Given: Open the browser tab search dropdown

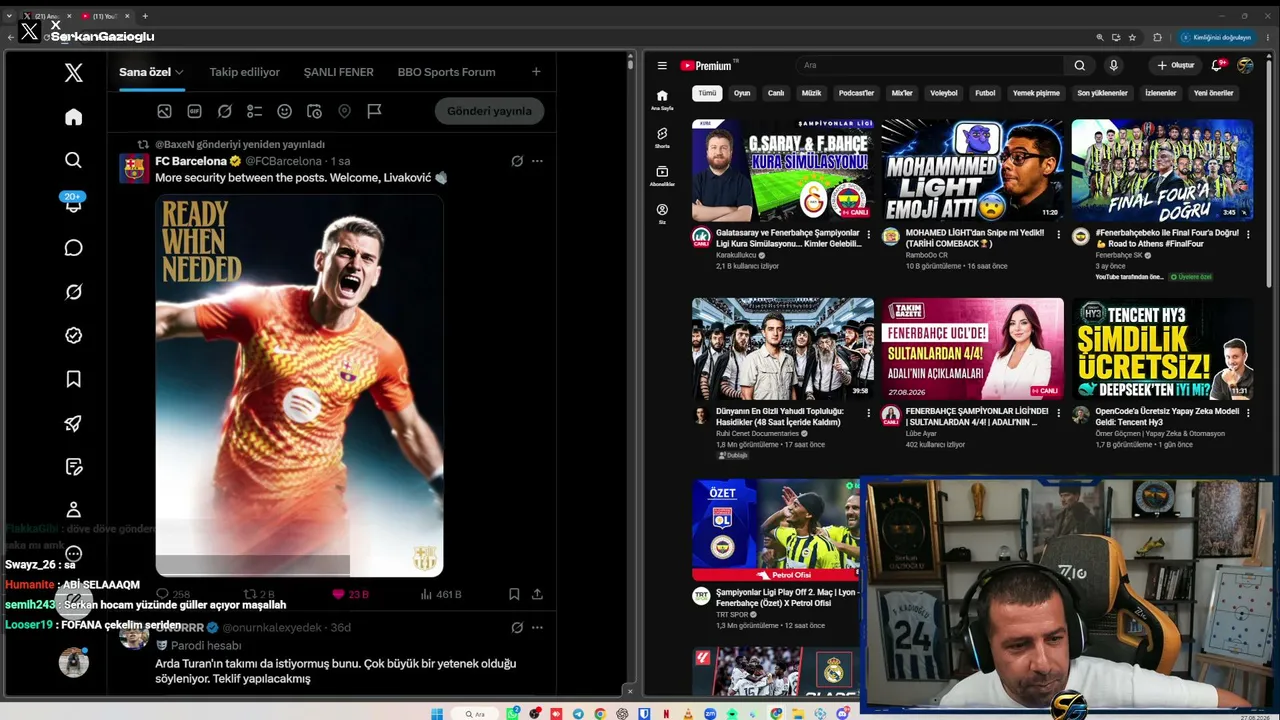Looking at the screenshot, I should [x=9, y=16].
